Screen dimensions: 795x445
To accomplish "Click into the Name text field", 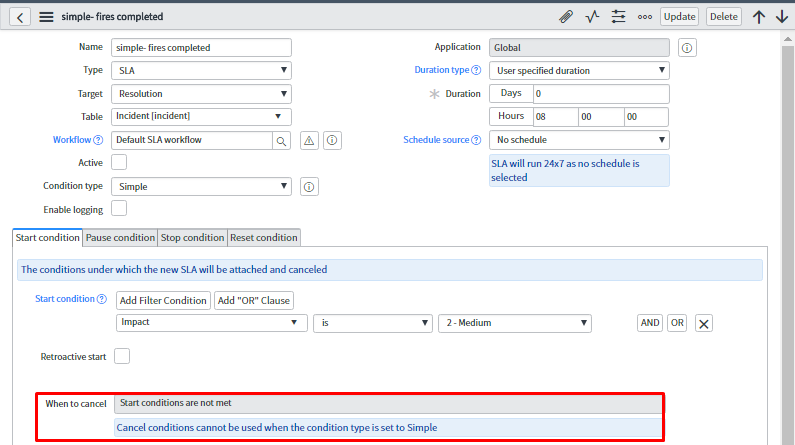I will [x=201, y=48].
